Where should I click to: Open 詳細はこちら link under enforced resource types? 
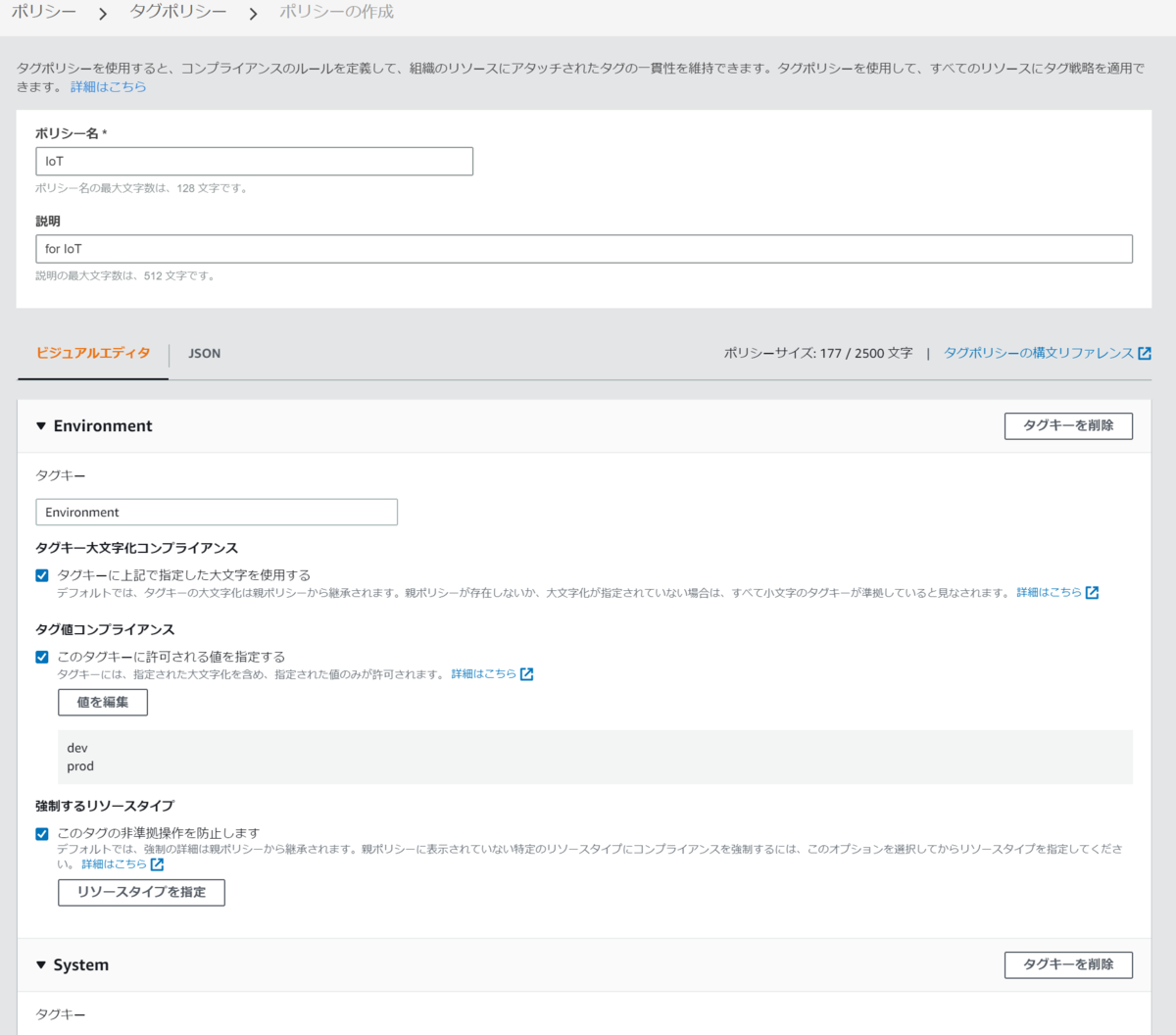(x=114, y=864)
